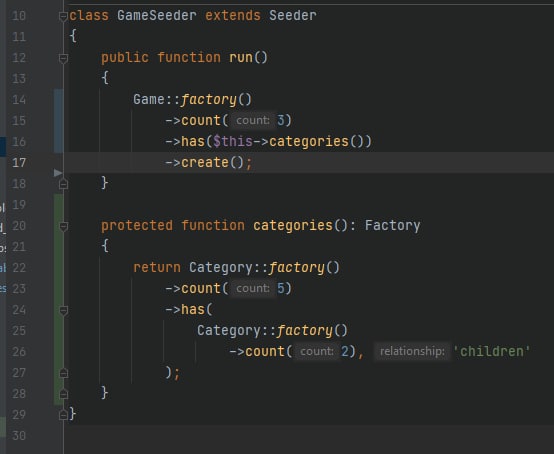This screenshot has height=454, width=554.
Task: Click the 'relationship:' parameter hint
Action: 412,352
